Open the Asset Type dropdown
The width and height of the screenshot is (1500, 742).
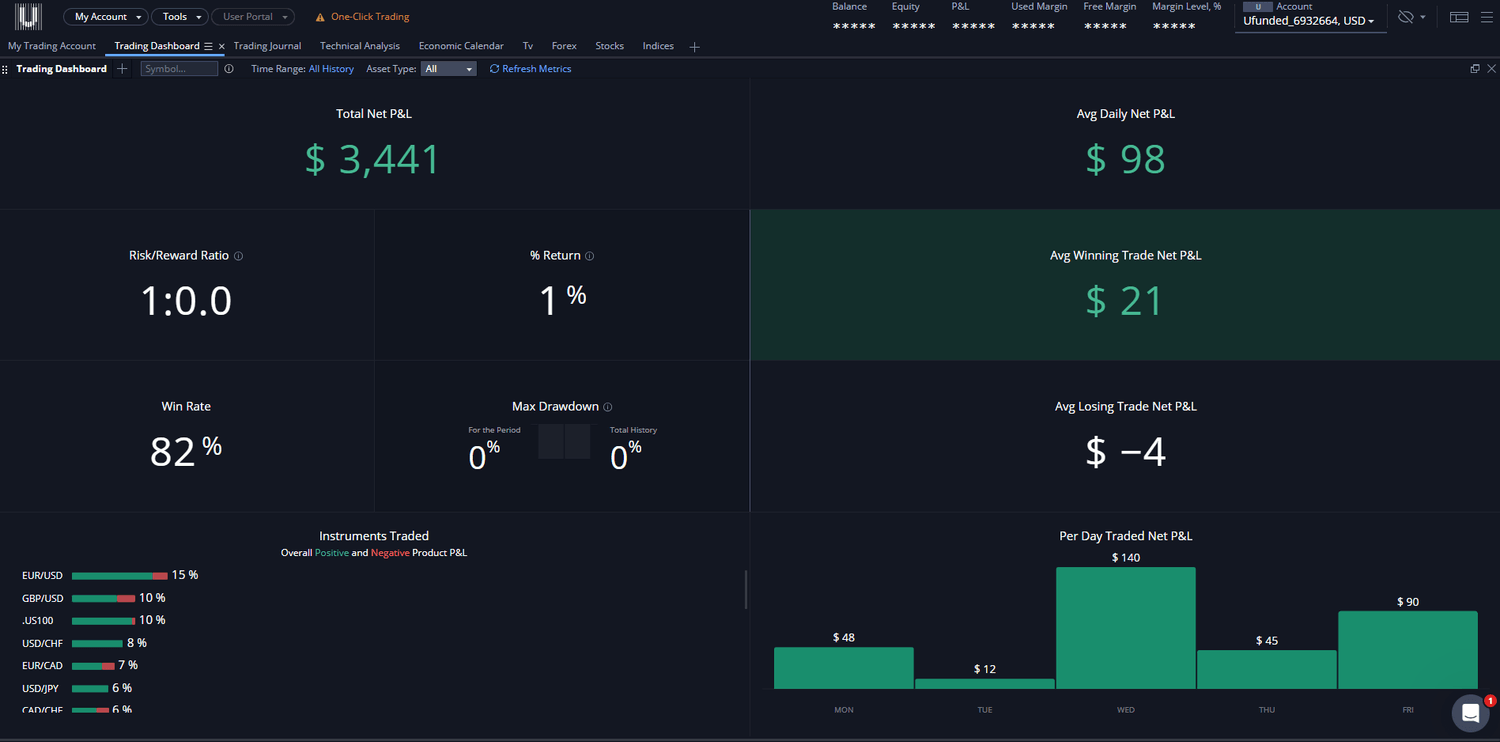(449, 69)
